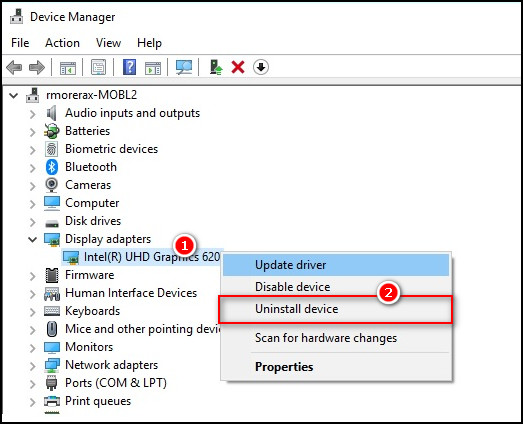Collapse the rmorerax-MOBL2 root node
Viewport: 523px width, 424px height.
pos(14,96)
